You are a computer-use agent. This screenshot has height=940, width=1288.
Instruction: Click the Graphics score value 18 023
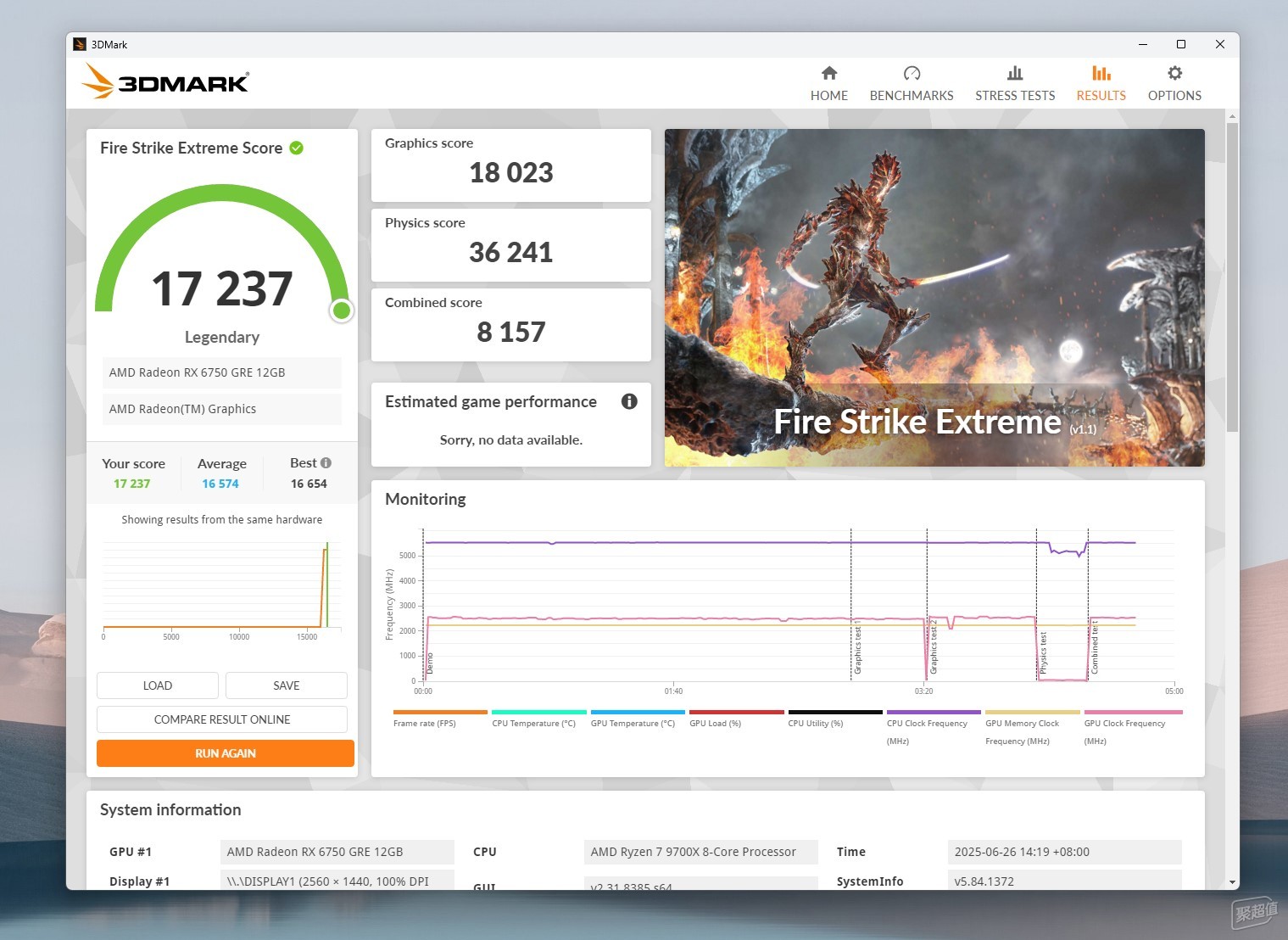tap(511, 173)
